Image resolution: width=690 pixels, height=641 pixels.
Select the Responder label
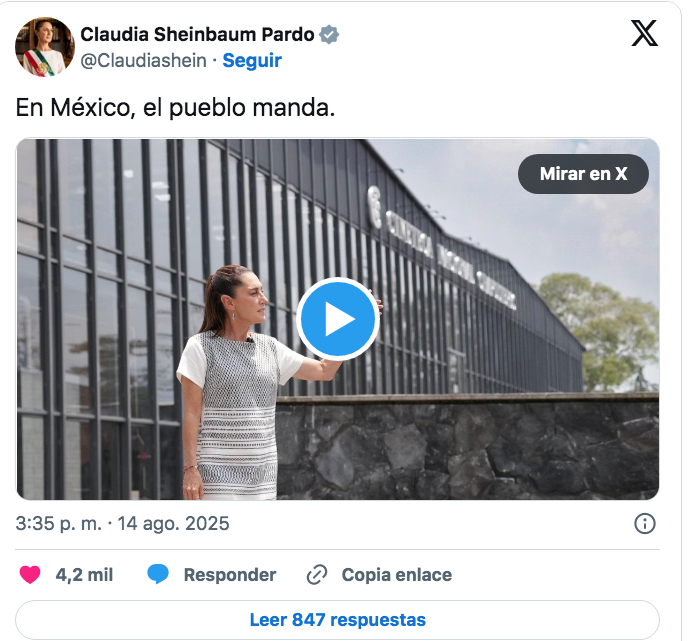point(230,575)
